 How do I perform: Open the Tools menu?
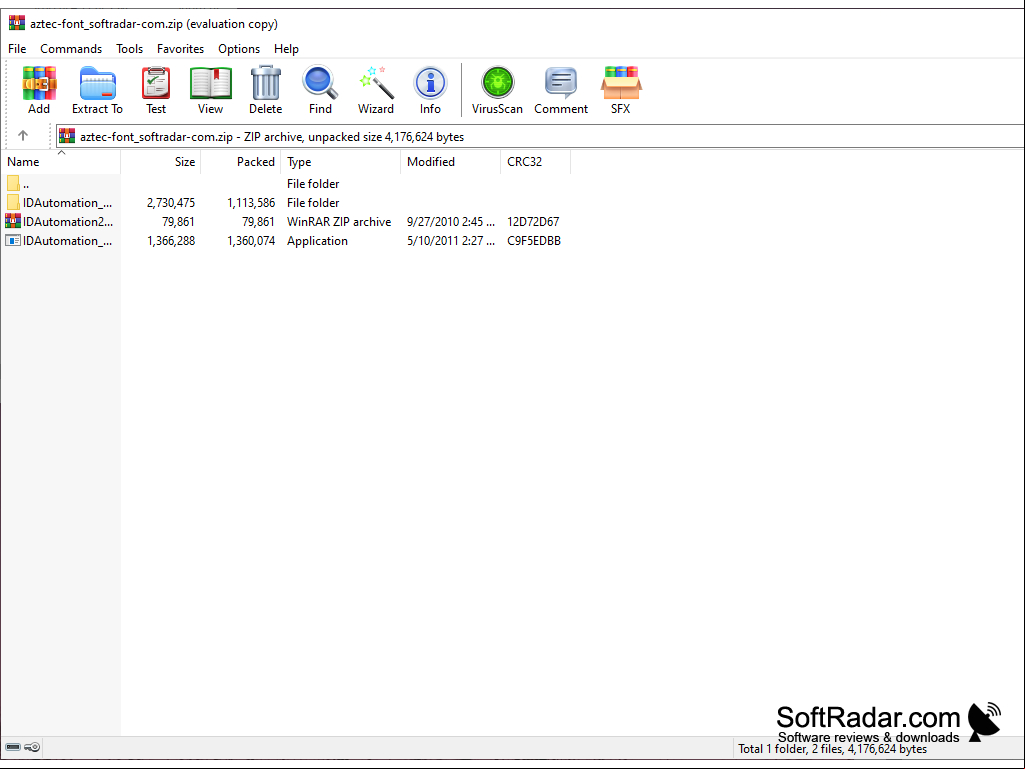[x=129, y=49]
